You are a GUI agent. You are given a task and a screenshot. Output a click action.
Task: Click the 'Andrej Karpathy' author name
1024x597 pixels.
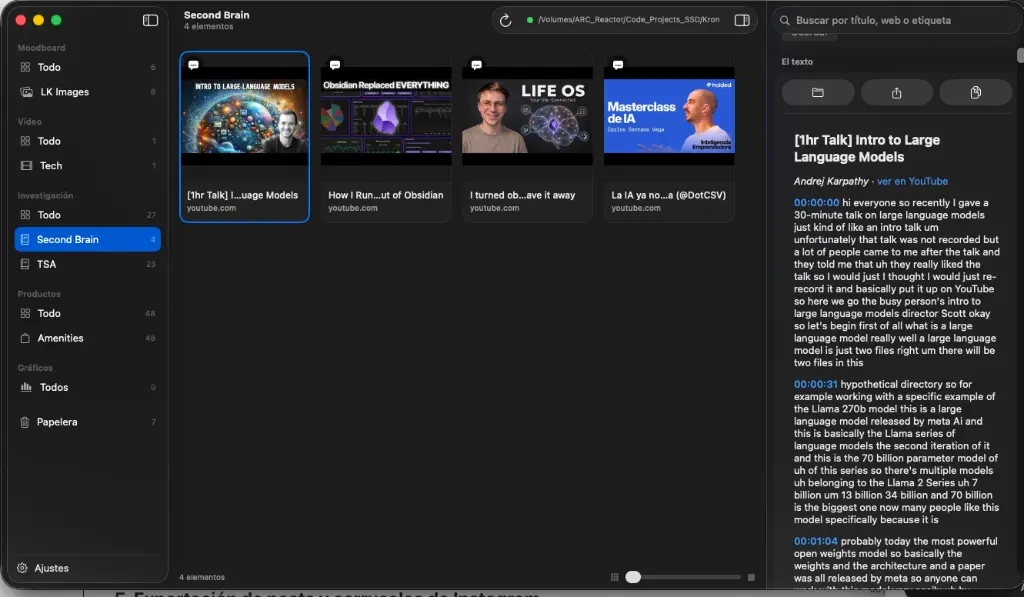pyautogui.click(x=831, y=181)
